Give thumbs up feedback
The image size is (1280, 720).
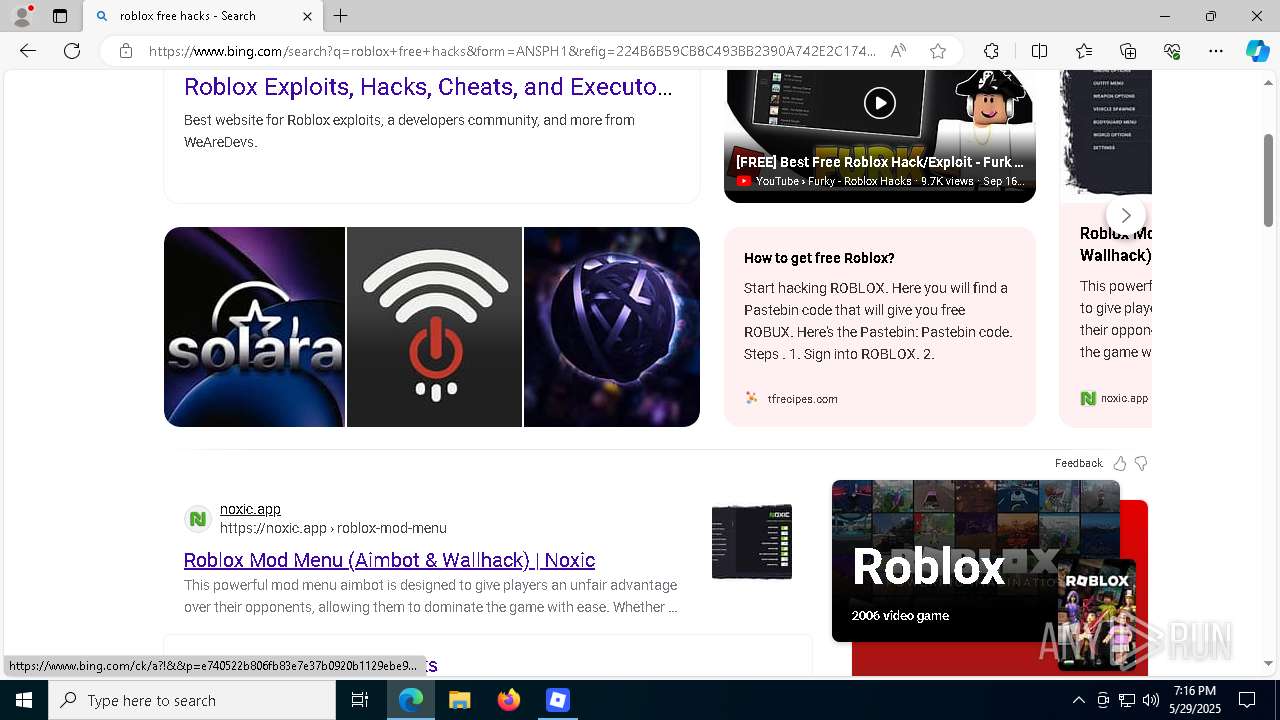1120,463
